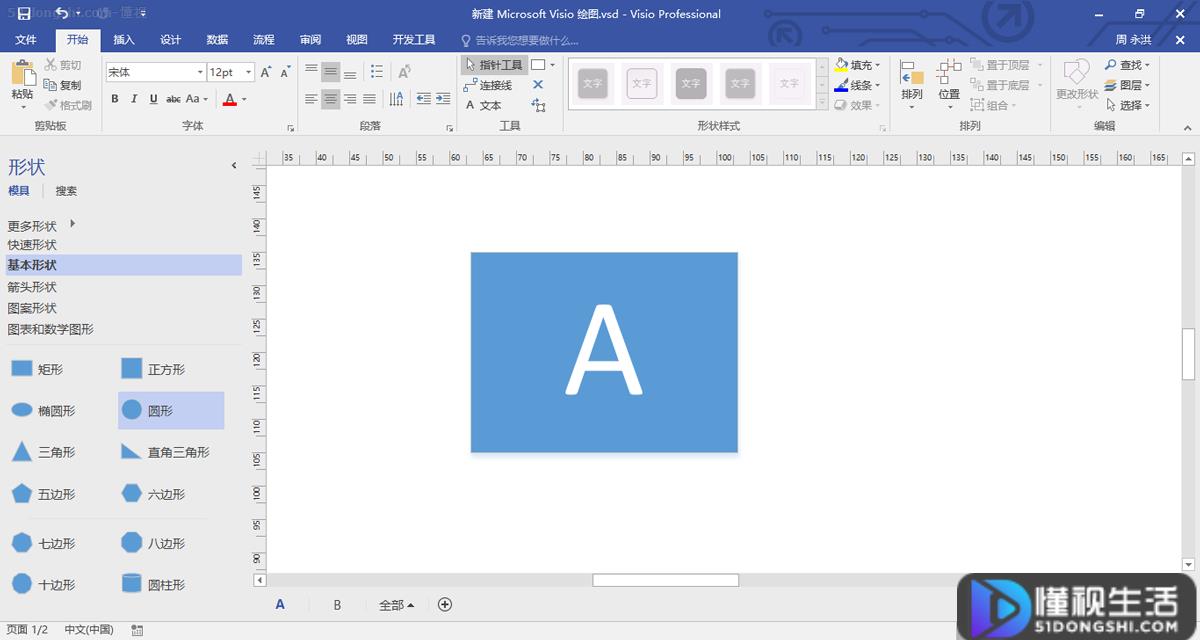Expand the Fill (填充) dropdown
Viewport: 1200px width, 640px height.
[x=878, y=65]
